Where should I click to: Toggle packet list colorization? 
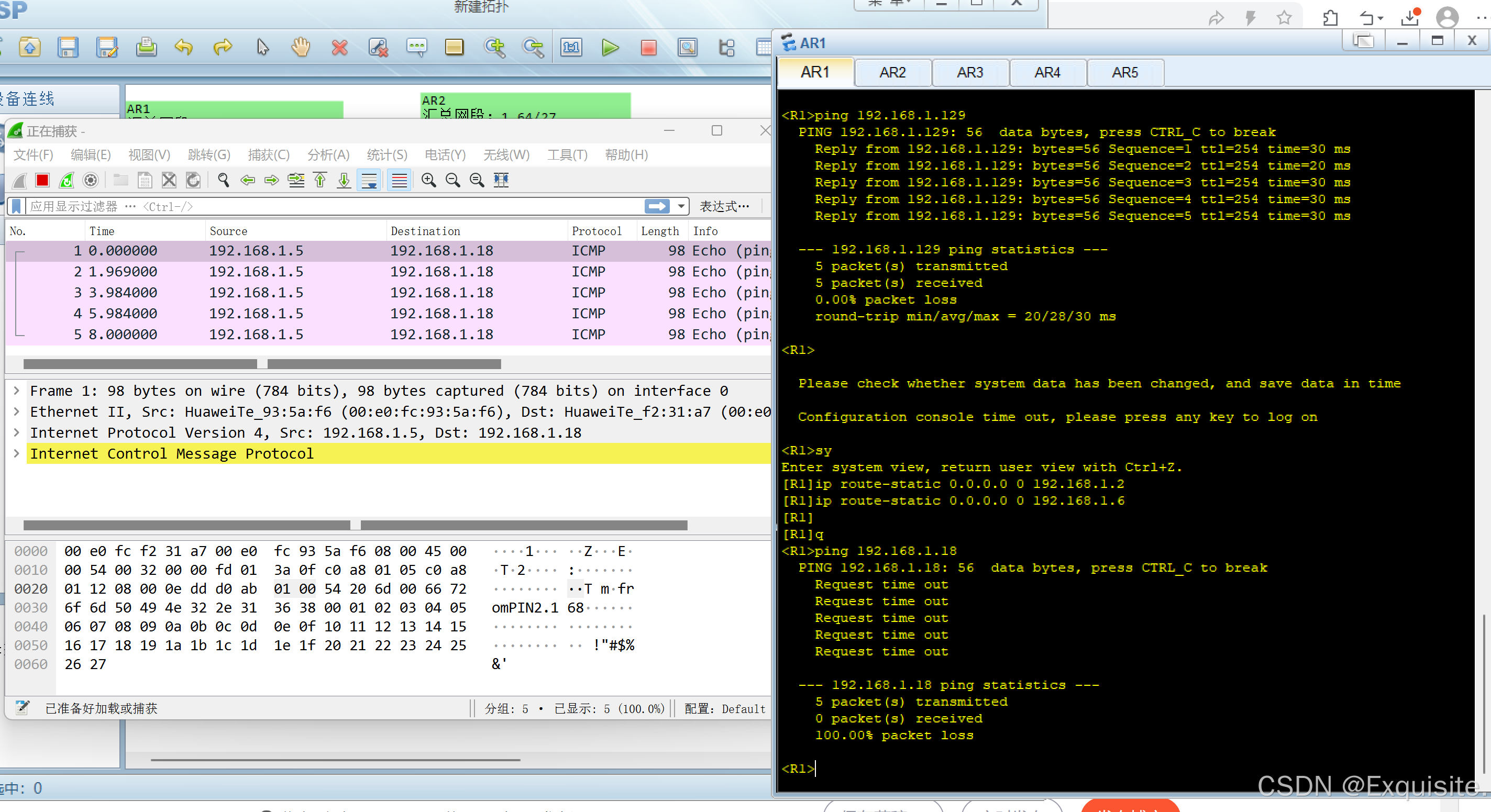click(x=400, y=181)
